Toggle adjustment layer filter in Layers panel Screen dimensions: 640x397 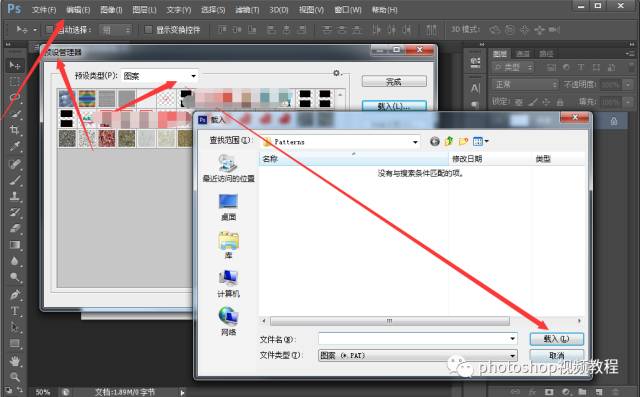point(566,68)
